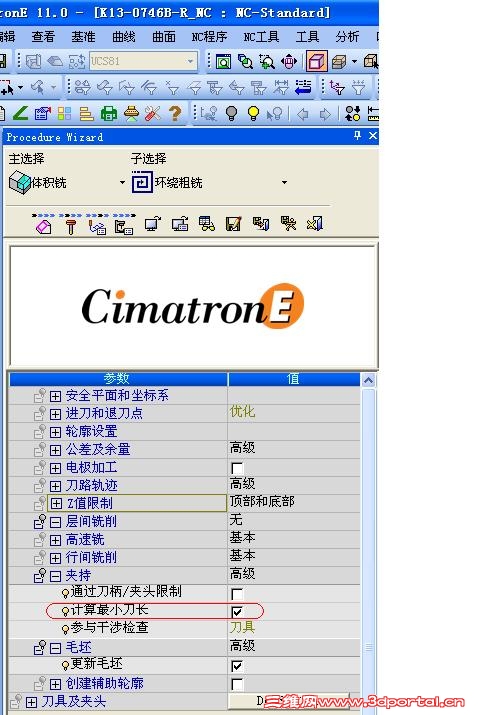This screenshot has width=484, height=715.
Task: Open the 分析 menu
Action: coord(347,36)
